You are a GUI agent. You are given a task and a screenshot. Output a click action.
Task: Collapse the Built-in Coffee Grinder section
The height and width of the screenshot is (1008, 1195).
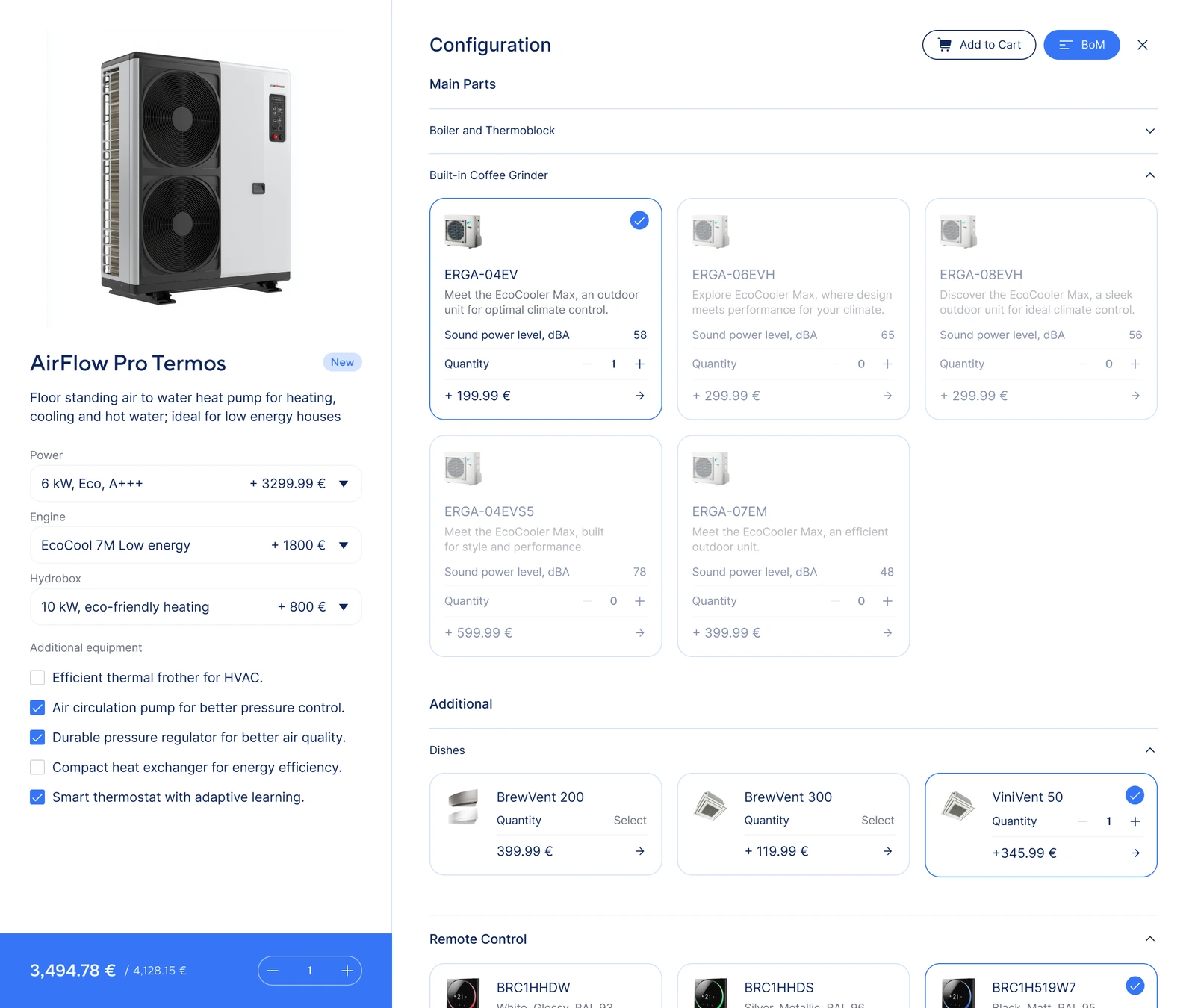click(1150, 175)
